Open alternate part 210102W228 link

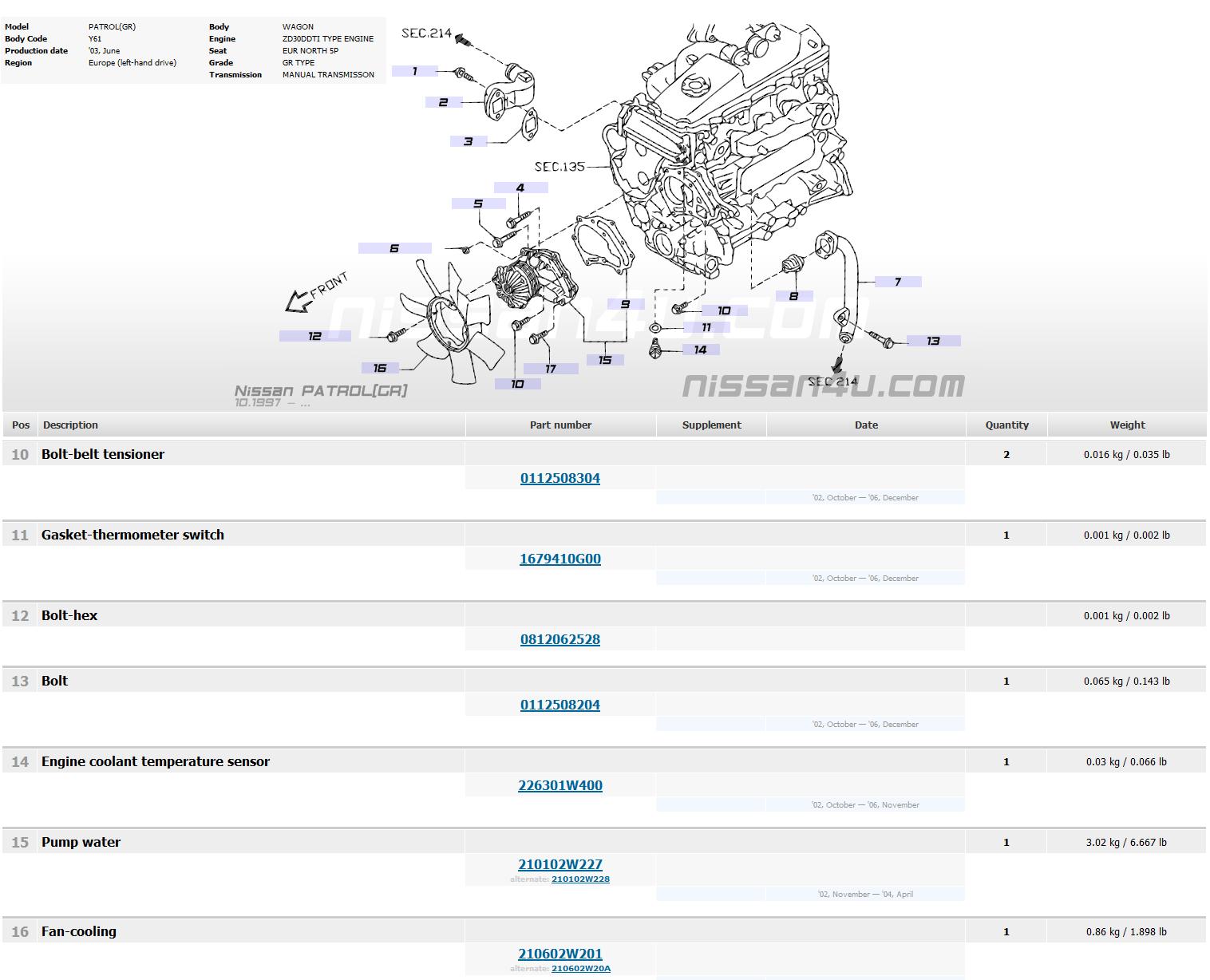(580, 879)
